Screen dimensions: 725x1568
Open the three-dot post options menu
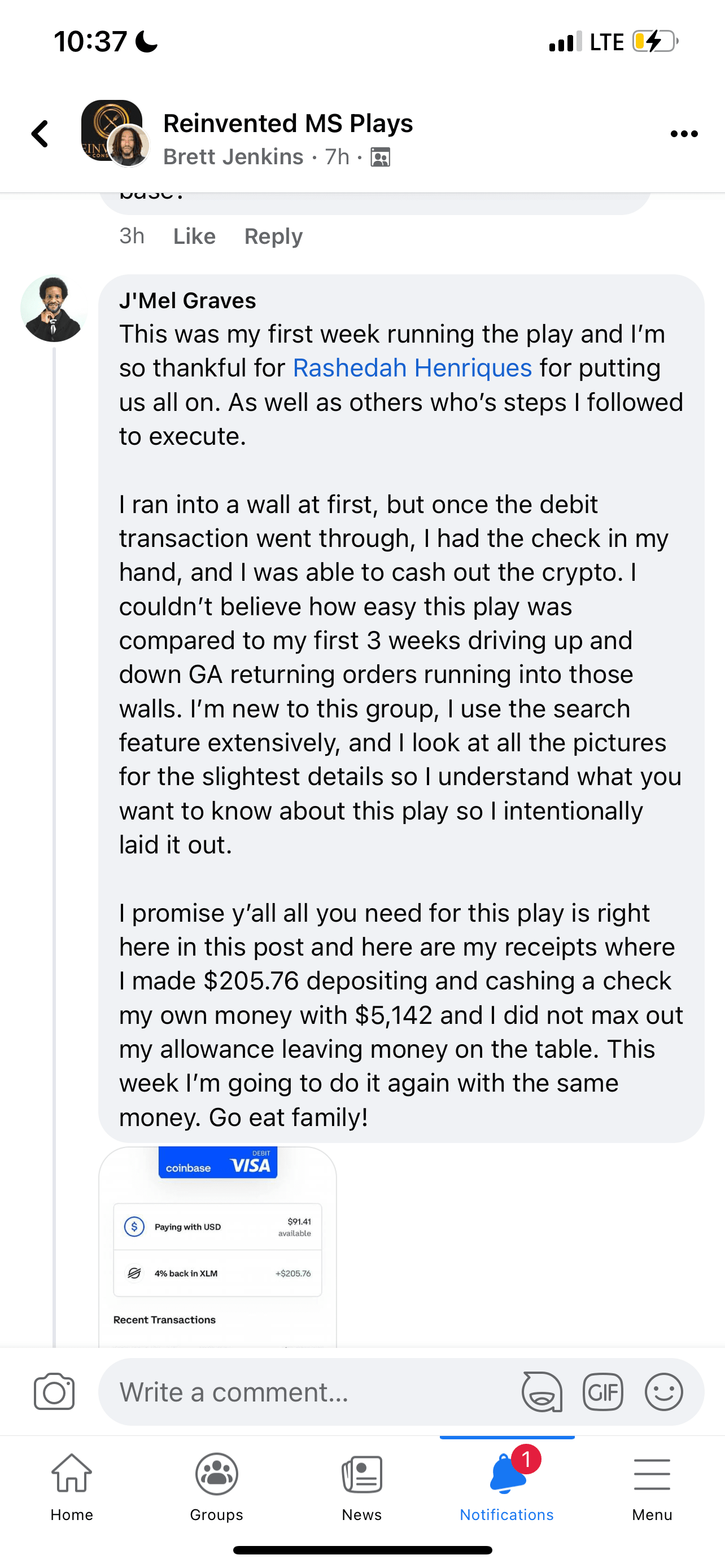(684, 134)
